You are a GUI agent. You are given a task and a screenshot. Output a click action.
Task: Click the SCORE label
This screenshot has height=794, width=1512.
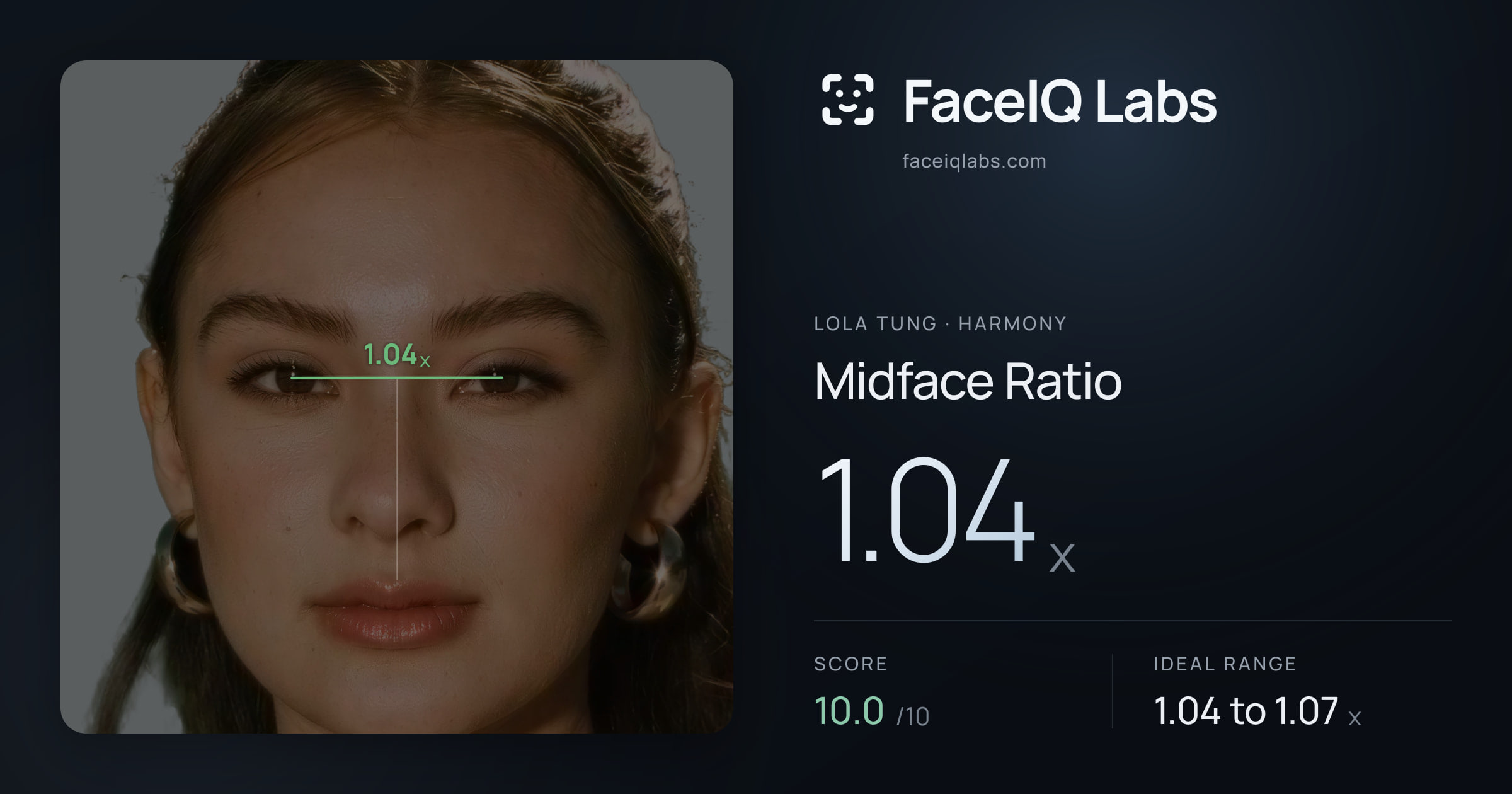(x=850, y=664)
